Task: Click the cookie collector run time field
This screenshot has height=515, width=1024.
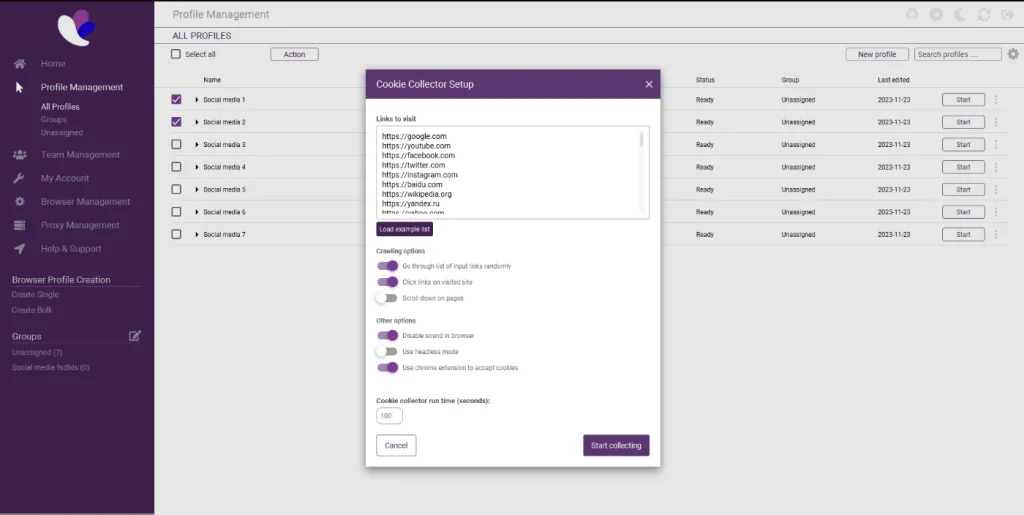Action: (389, 416)
